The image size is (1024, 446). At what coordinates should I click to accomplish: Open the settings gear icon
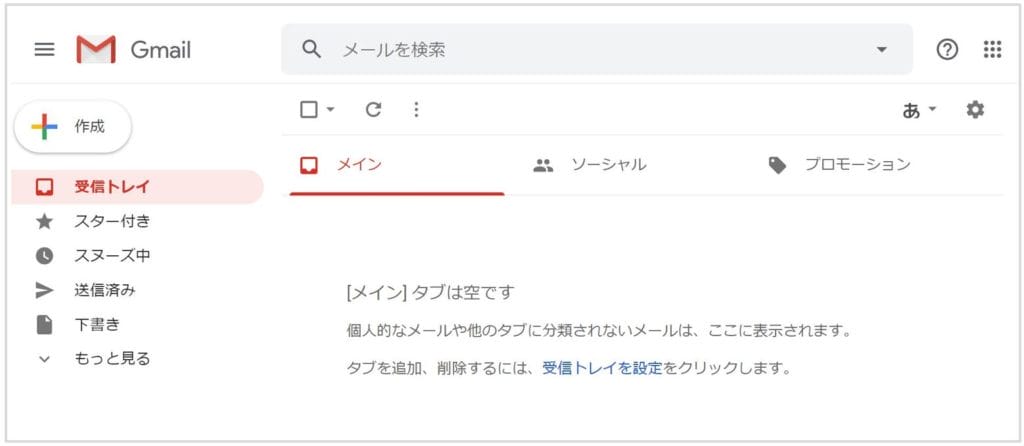tap(975, 110)
